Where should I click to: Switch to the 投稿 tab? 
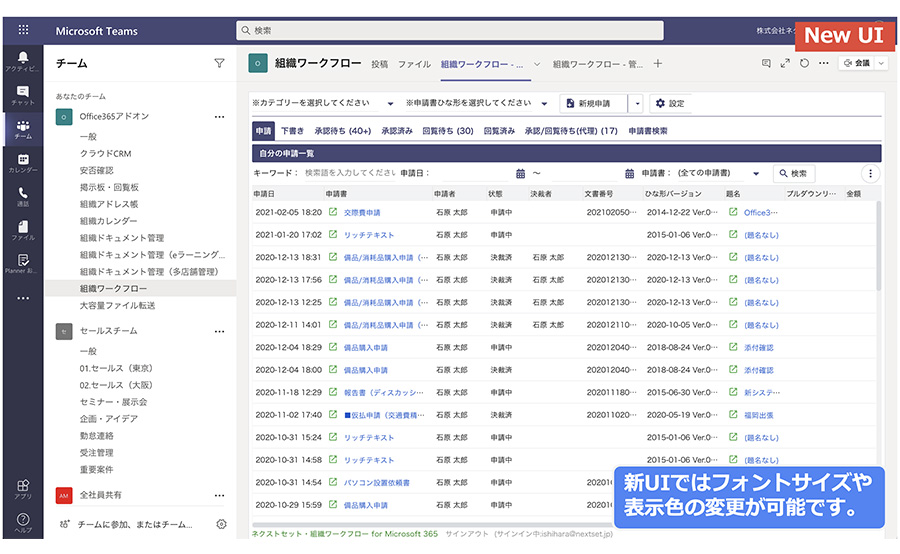[x=379, y=64]
